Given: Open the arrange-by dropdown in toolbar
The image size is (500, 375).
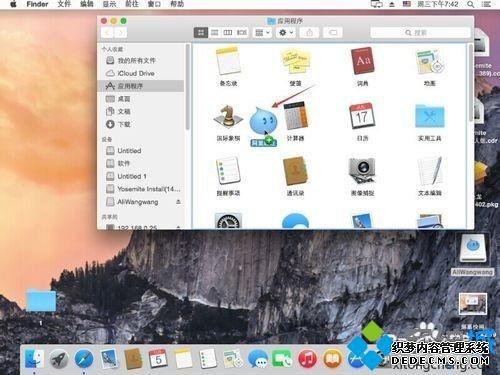Looking at the screenshot, I should (262, 32).
